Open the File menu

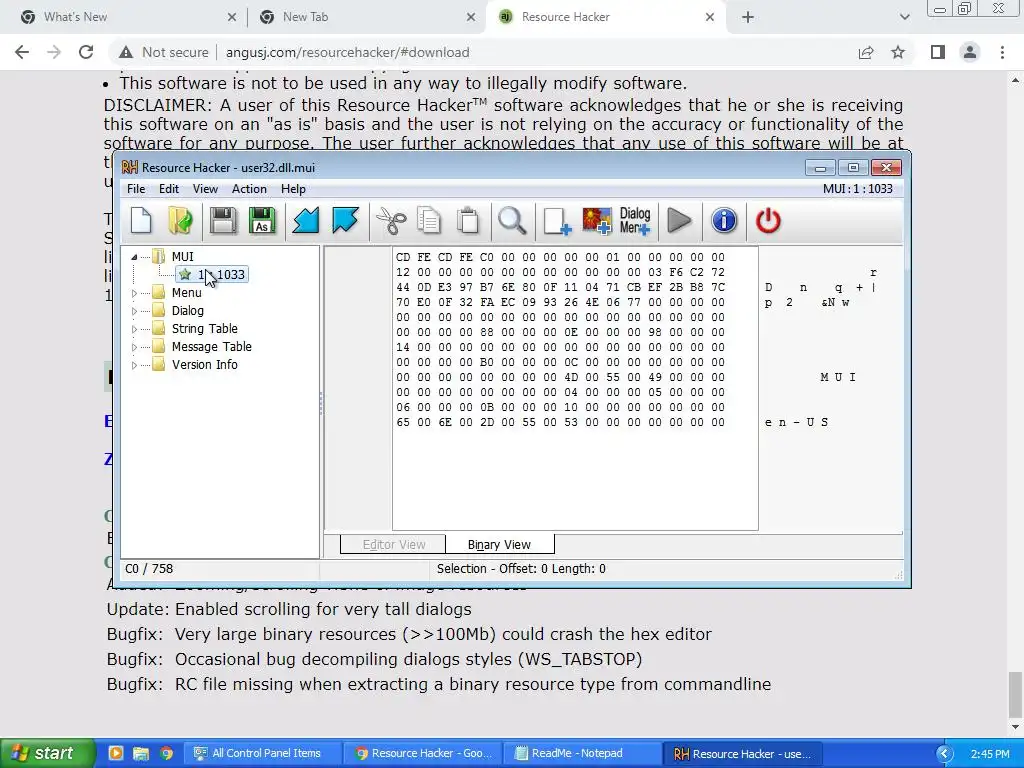136,189
